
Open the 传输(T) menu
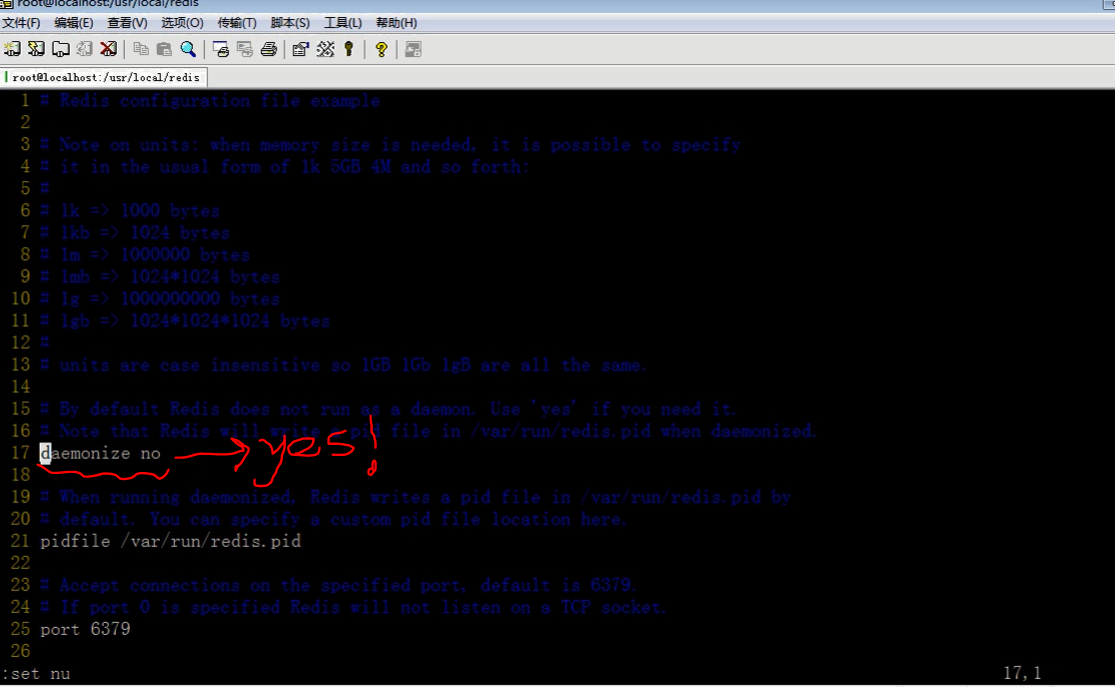pos(237,23)
